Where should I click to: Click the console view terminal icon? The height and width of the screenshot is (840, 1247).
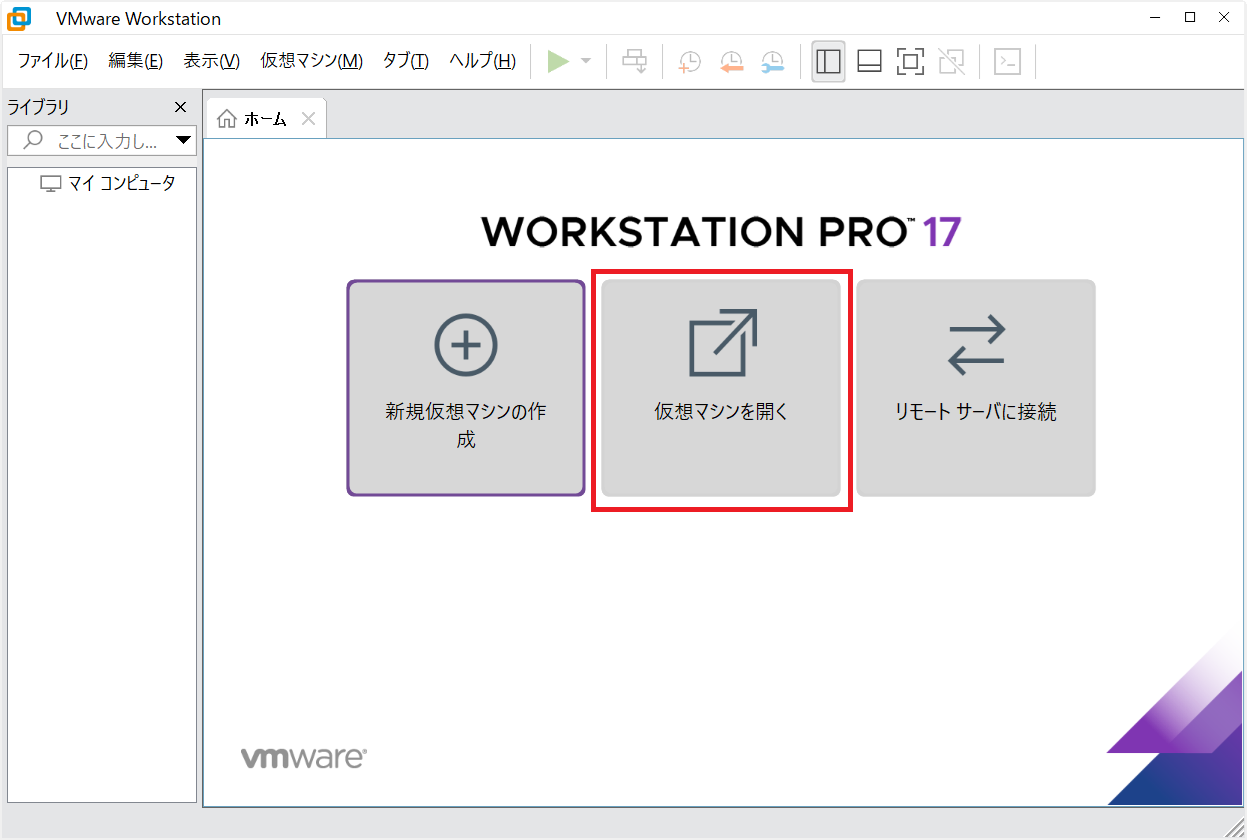click(1007, 62)
